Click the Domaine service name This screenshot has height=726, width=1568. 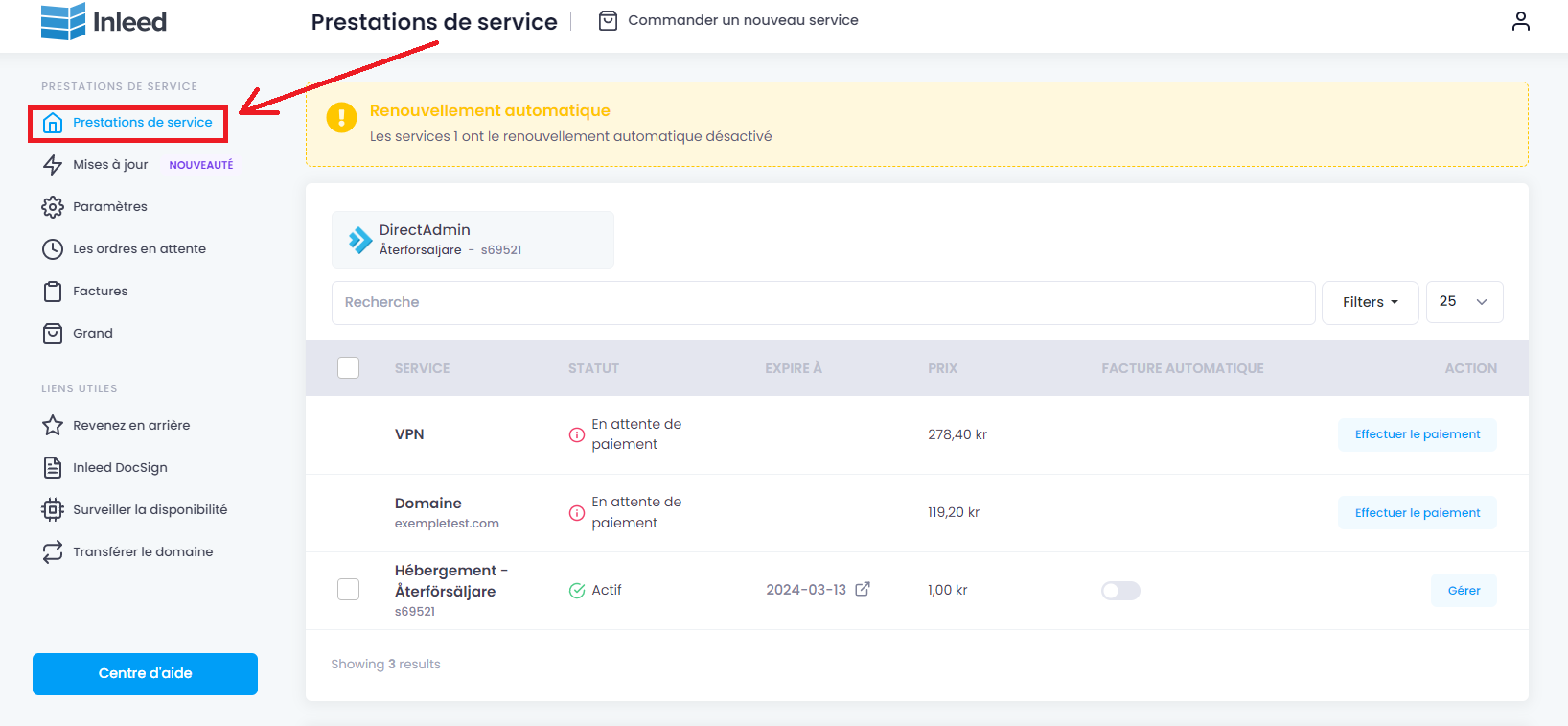428,504
